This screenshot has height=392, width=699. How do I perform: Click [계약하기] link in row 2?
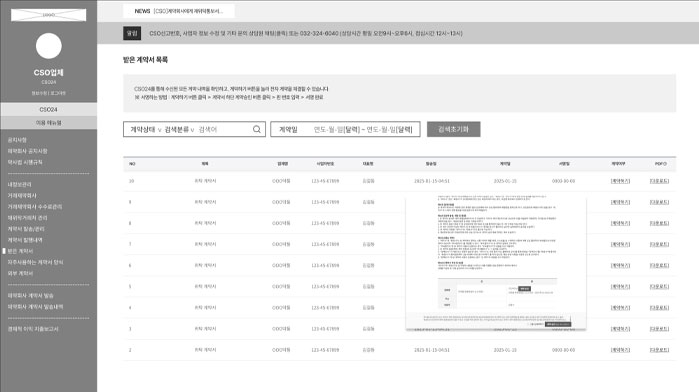point(620,350)
